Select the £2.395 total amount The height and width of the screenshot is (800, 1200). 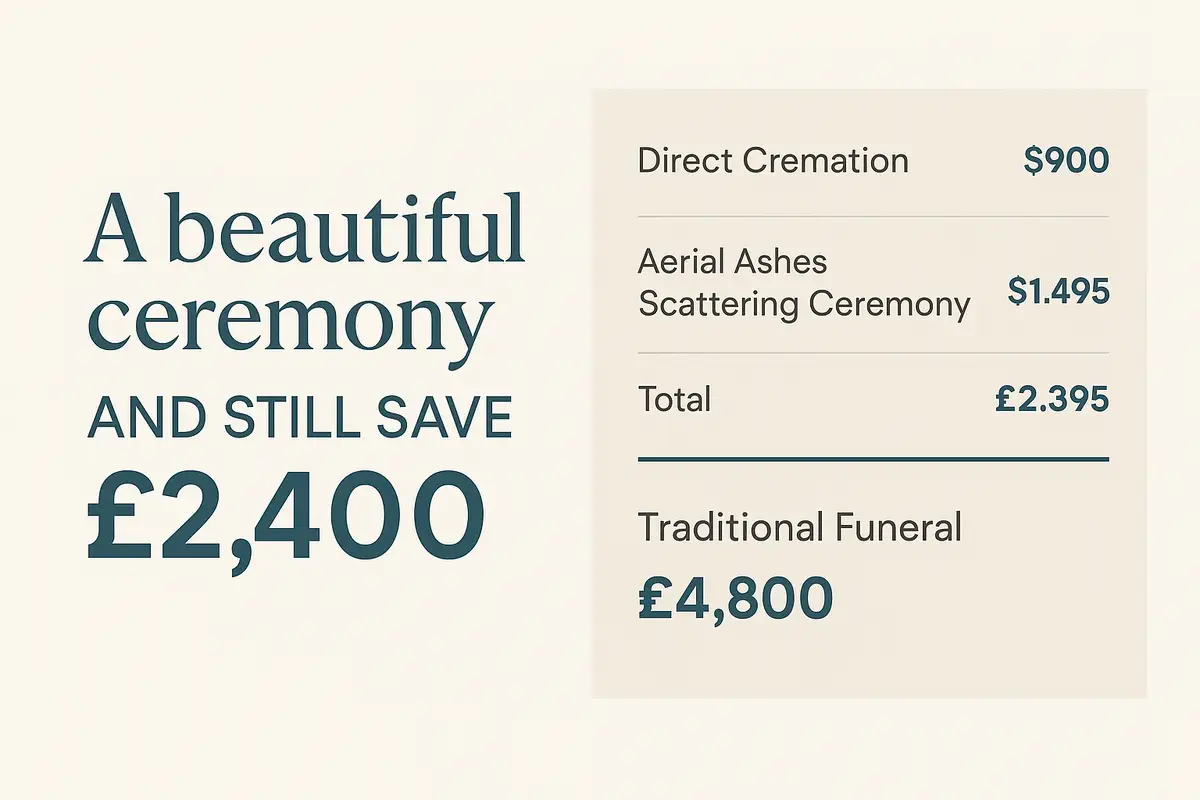(x=1052, y=399)
